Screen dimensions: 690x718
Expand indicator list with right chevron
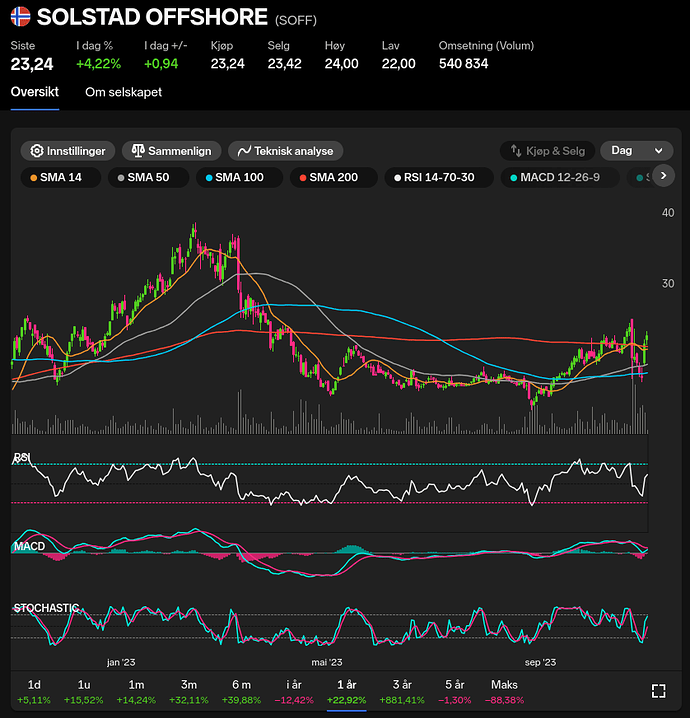pos(663,176)
